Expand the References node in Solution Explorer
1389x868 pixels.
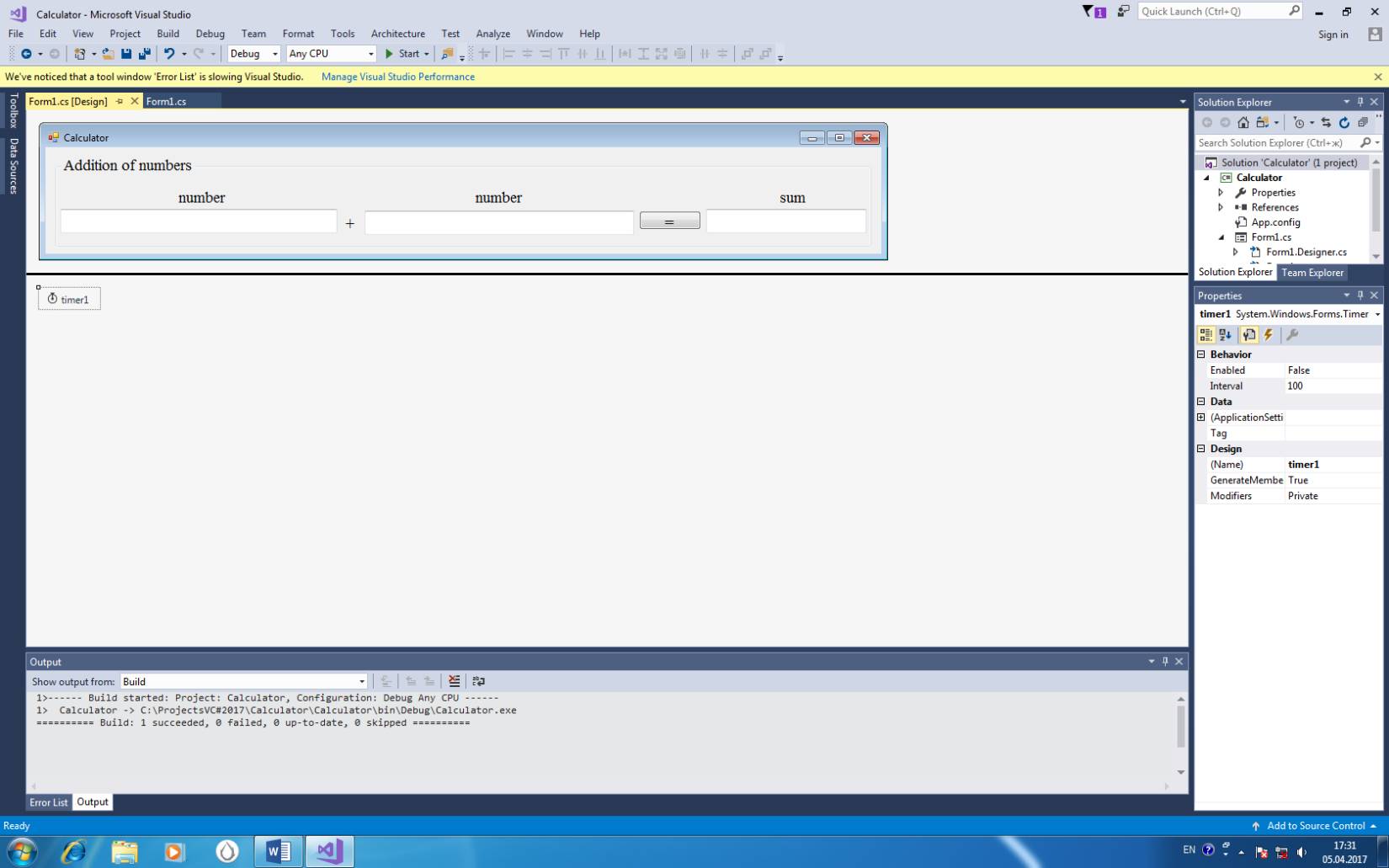[x=1221, y=208]
